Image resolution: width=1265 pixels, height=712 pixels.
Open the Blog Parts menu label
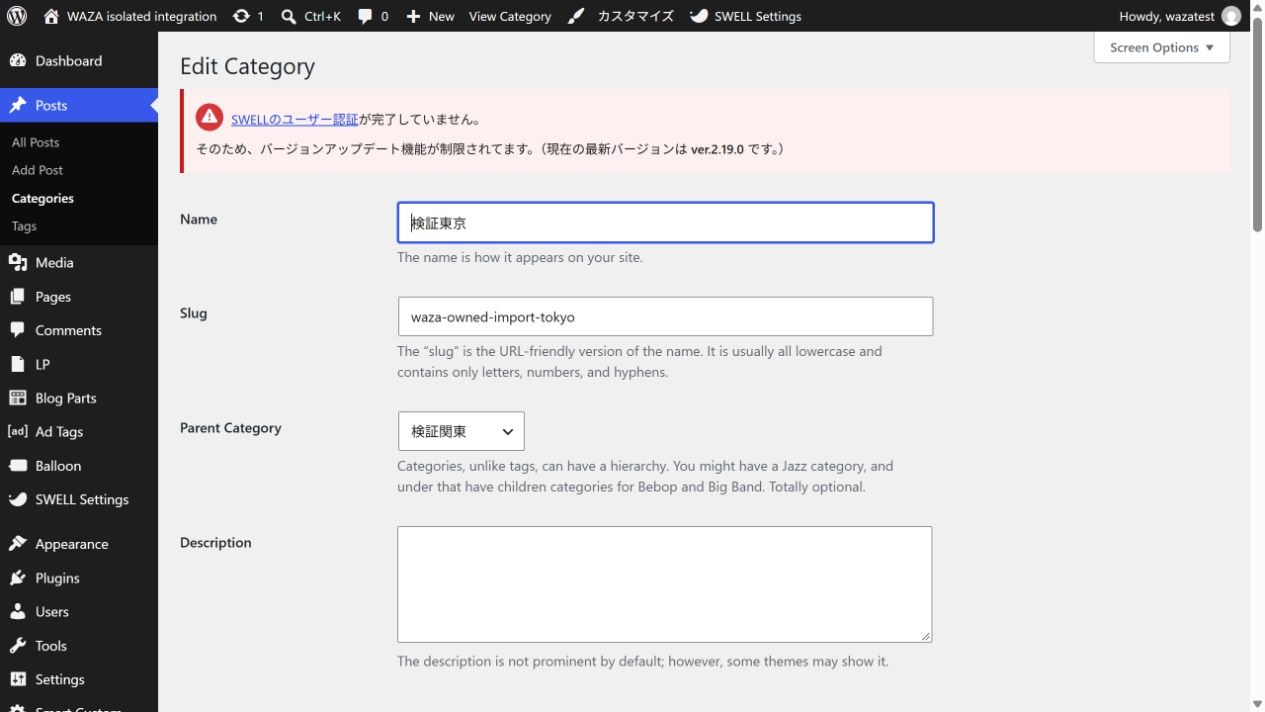[x=66, y=398]
